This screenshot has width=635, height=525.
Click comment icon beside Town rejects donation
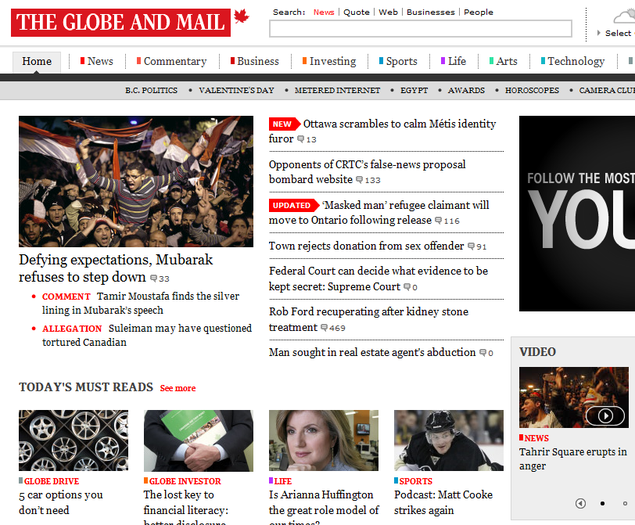click(471, 246)
